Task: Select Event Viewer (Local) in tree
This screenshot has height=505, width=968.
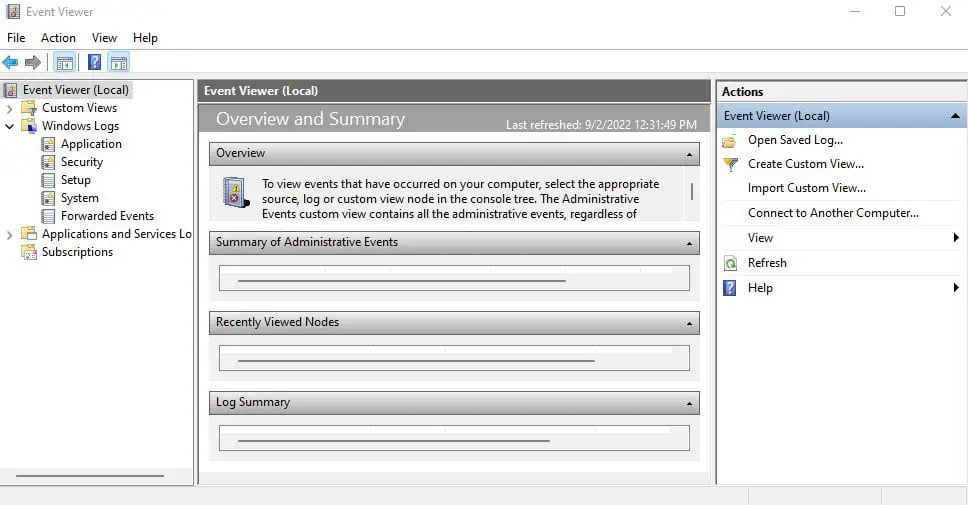Action: pos(76,90)
